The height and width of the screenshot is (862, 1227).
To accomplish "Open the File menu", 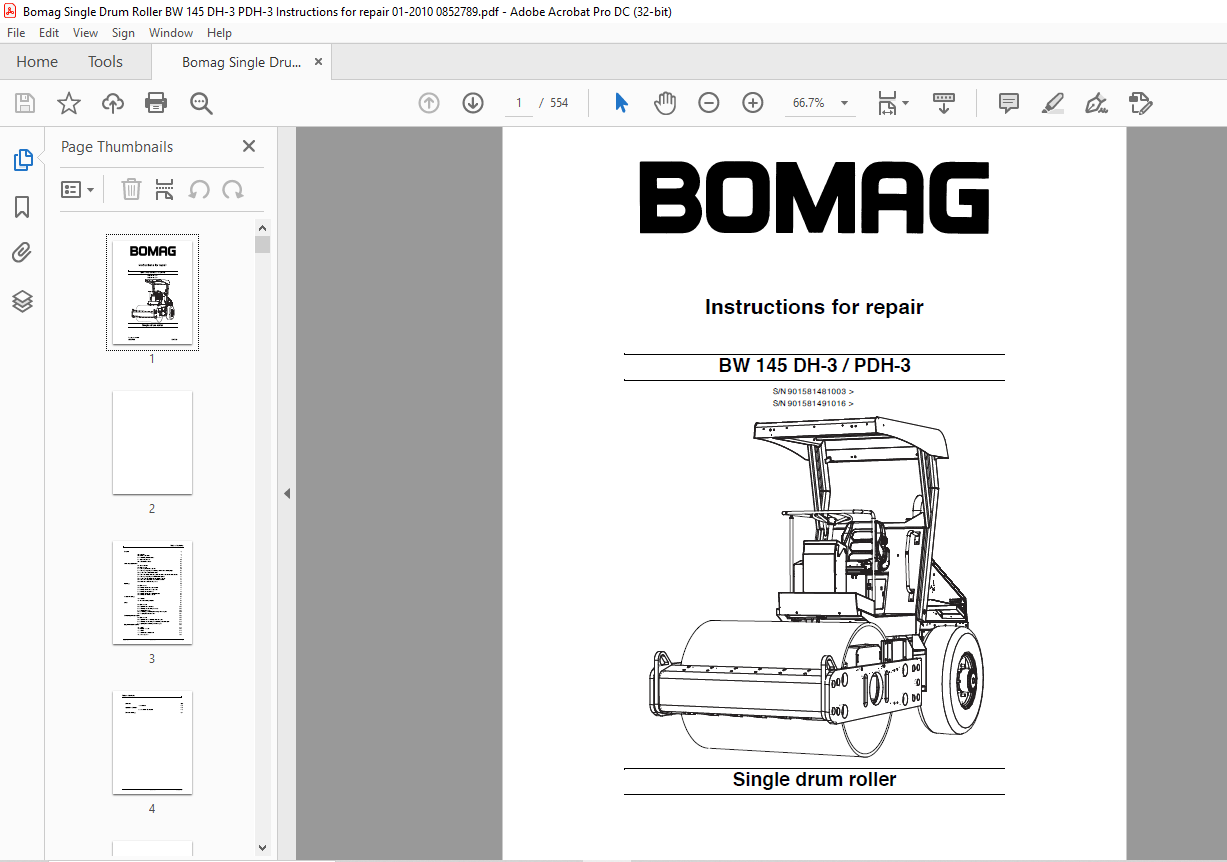I will [16, 33].
